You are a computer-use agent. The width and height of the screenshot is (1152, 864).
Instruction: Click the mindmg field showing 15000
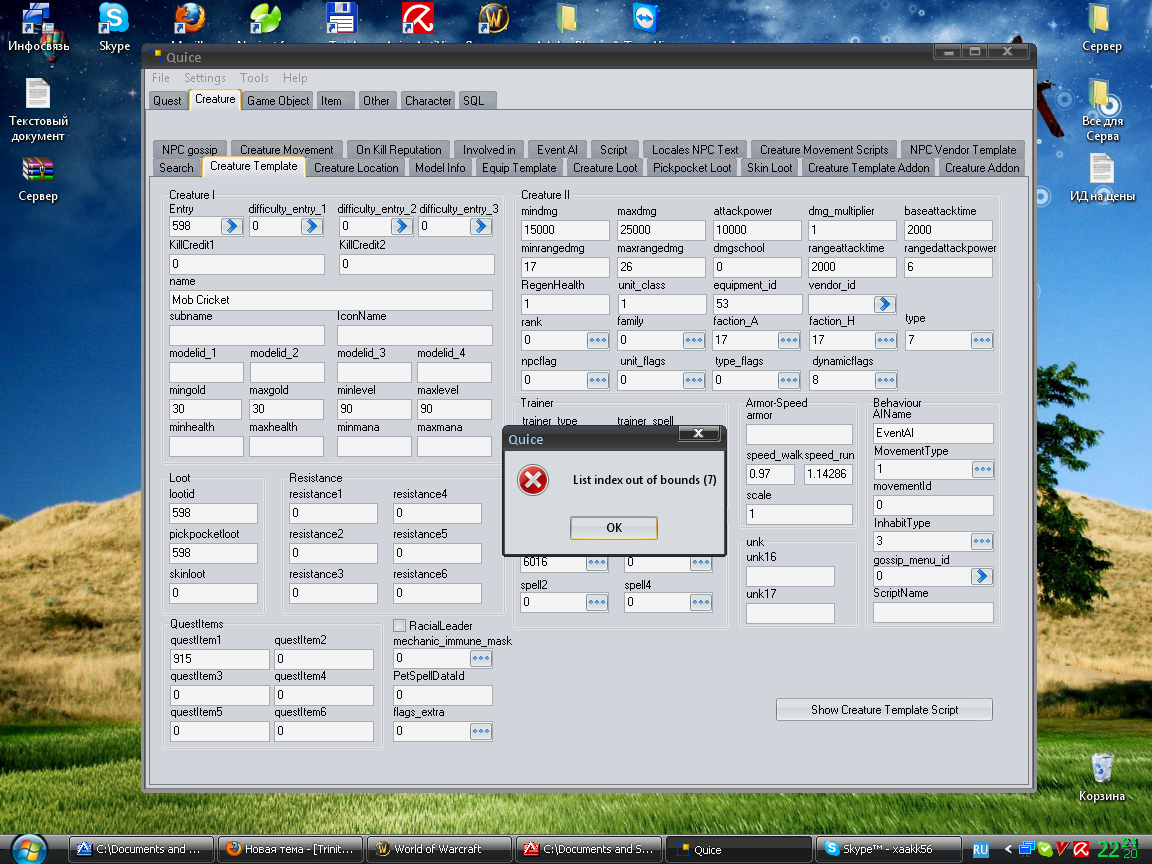pyautogui.click(x=565, y=230)
